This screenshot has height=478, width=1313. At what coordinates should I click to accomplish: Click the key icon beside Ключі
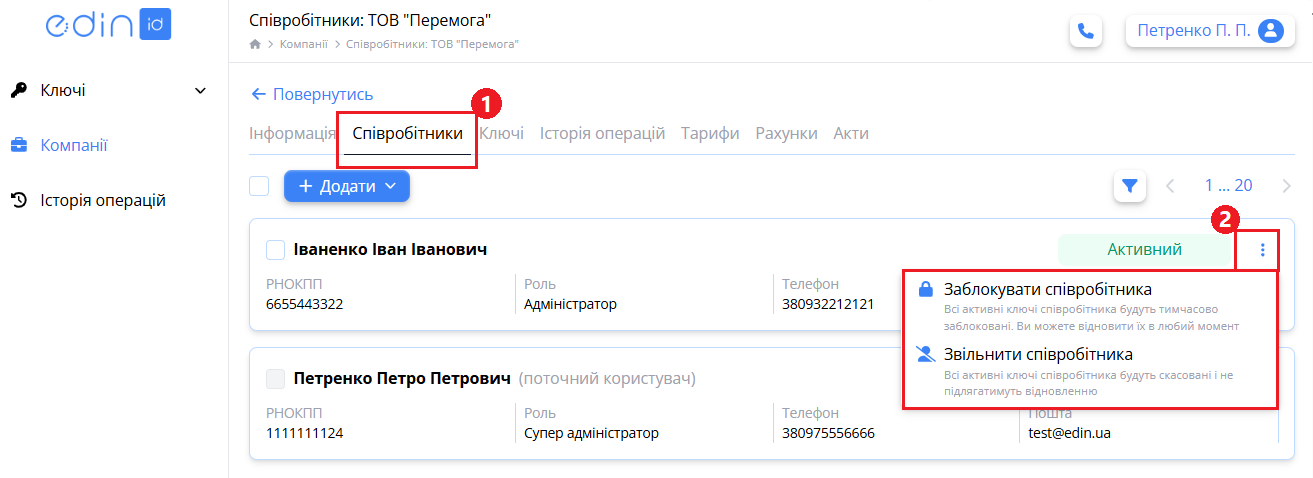point(19,90)
